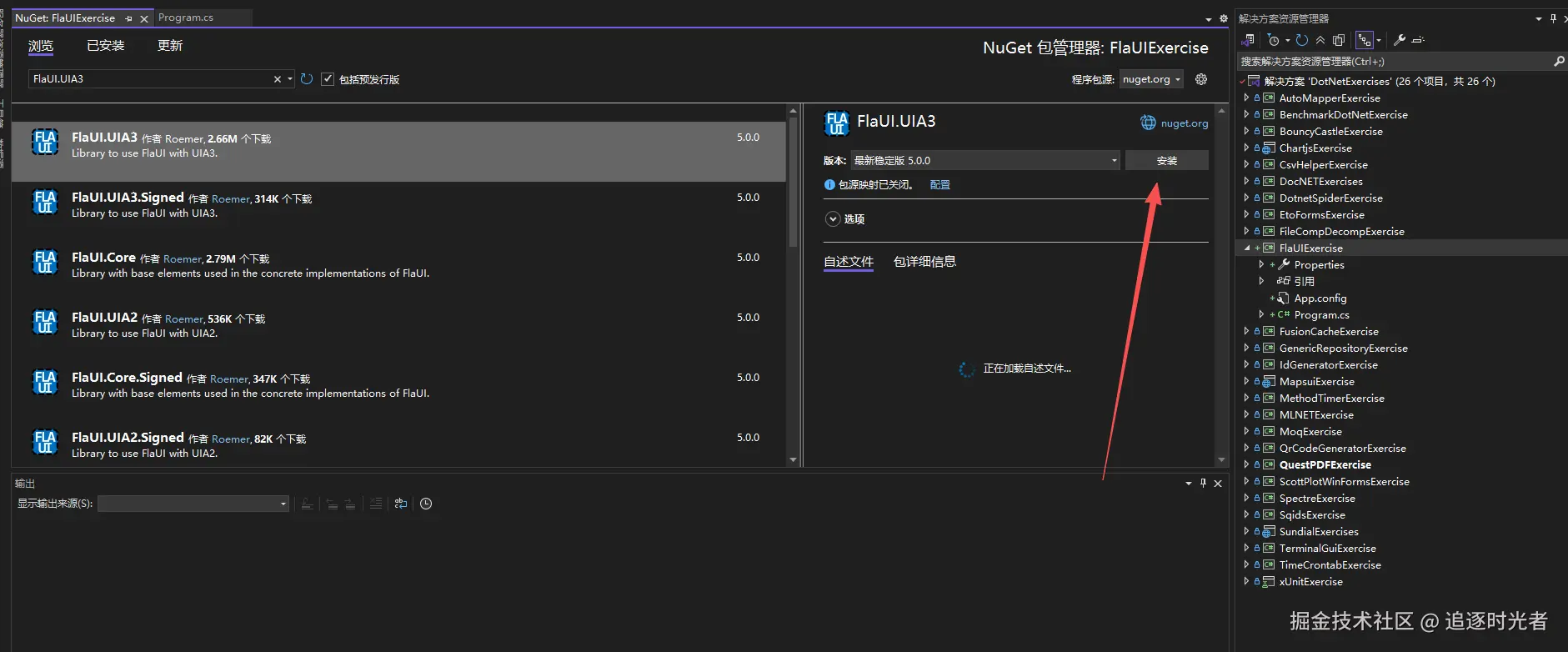Screen dimensions: 1568x652
Task: Open the package source nuget.org dropdown
Action: [1151, 79]
